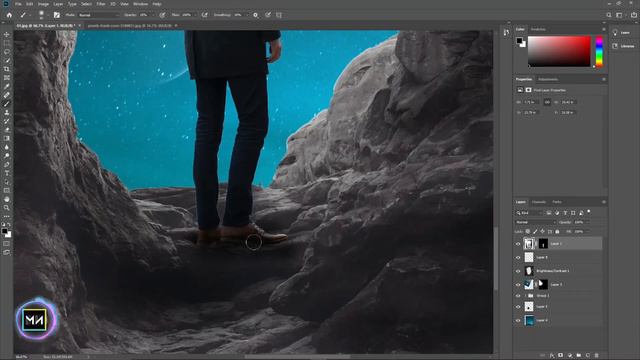The width and height of the screenshot is (640, 360).
Task: Toggle lock transparent pixels
Action: (x=528, y=231)
